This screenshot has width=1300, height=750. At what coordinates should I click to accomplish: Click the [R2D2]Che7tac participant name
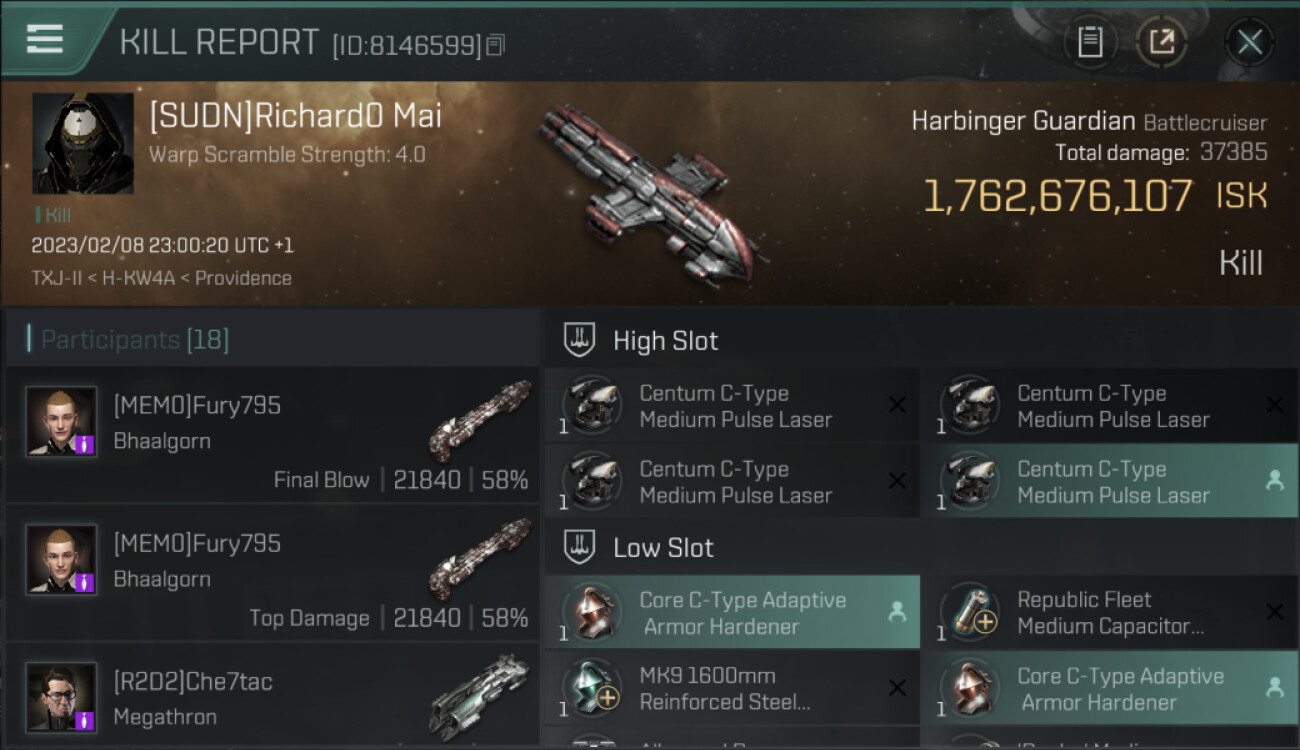(x=193, y=682)
